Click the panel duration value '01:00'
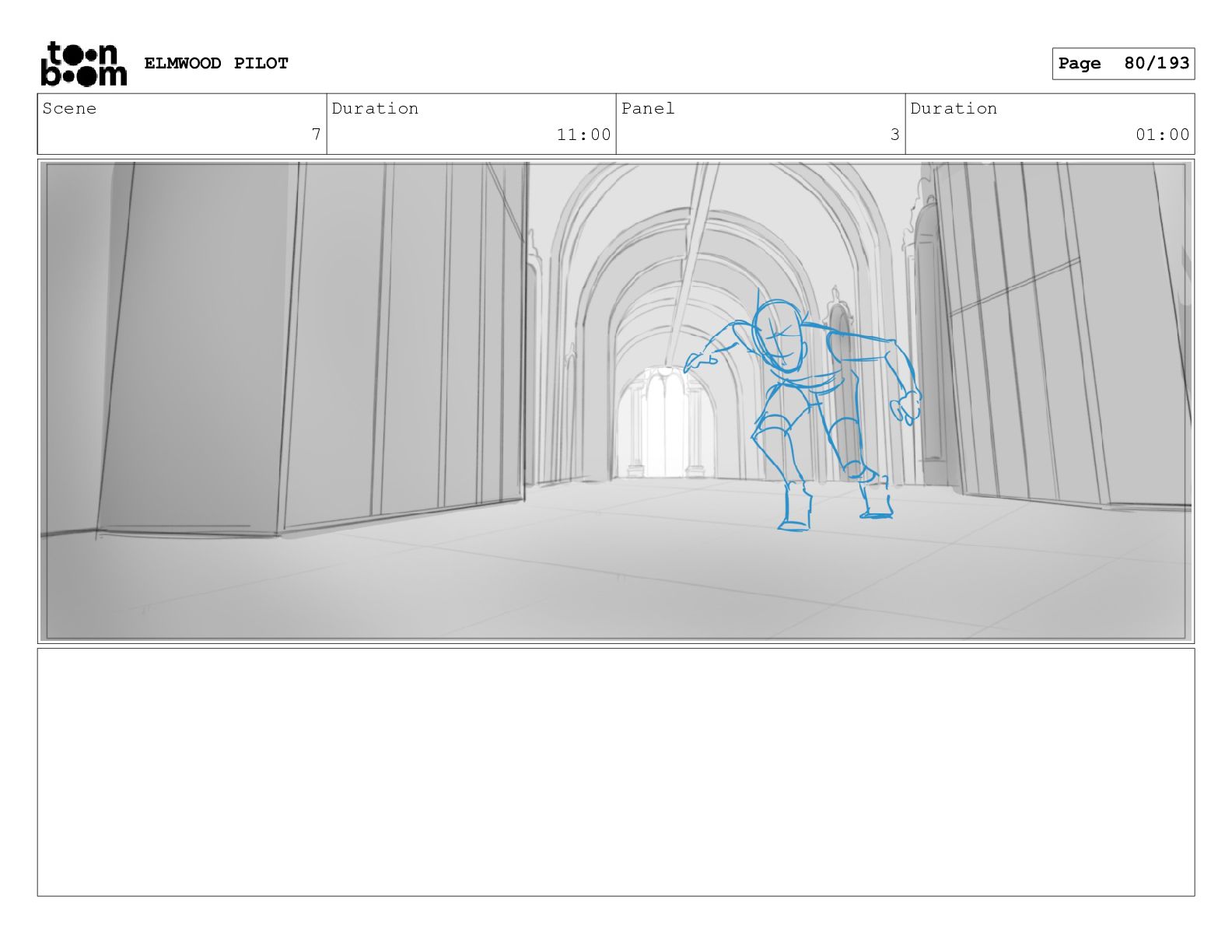Screen dimensions: 1232x952 pos(1162,135)
